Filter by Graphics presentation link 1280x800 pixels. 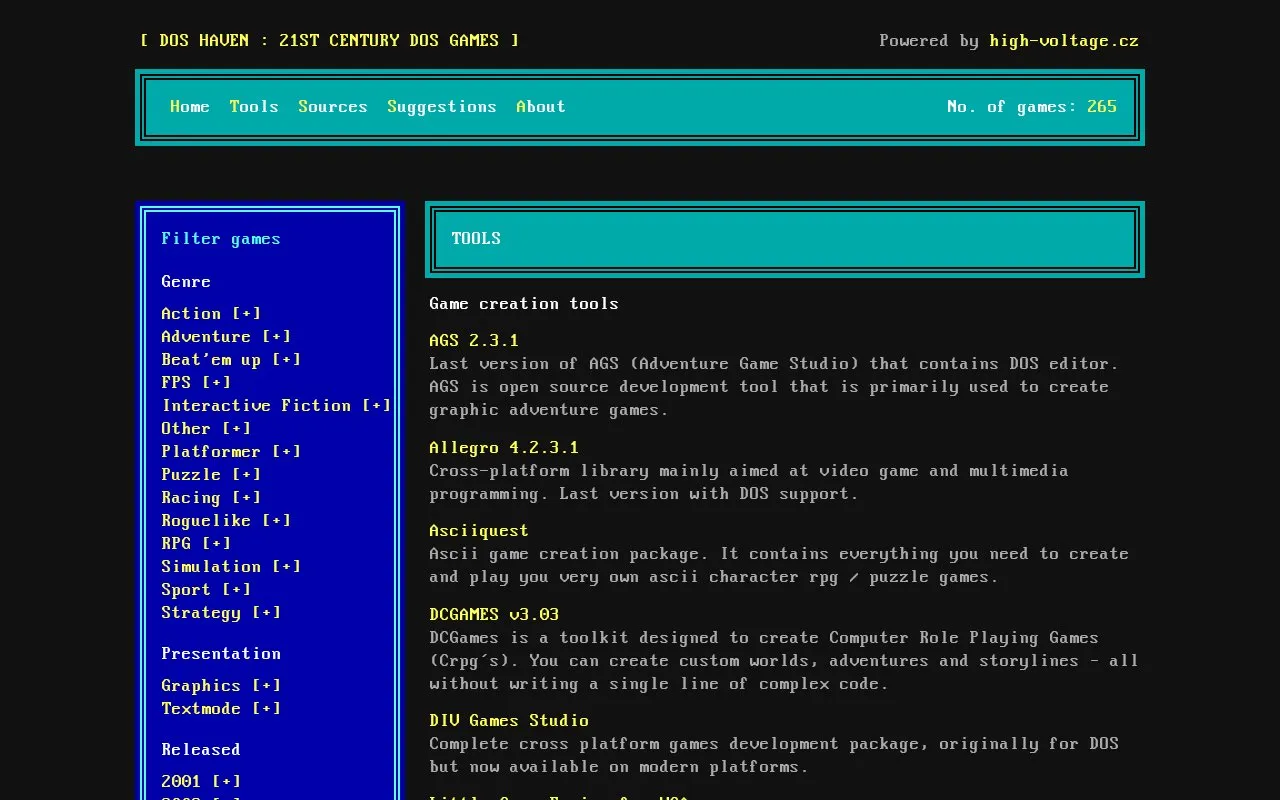click(x=201, y=685)
